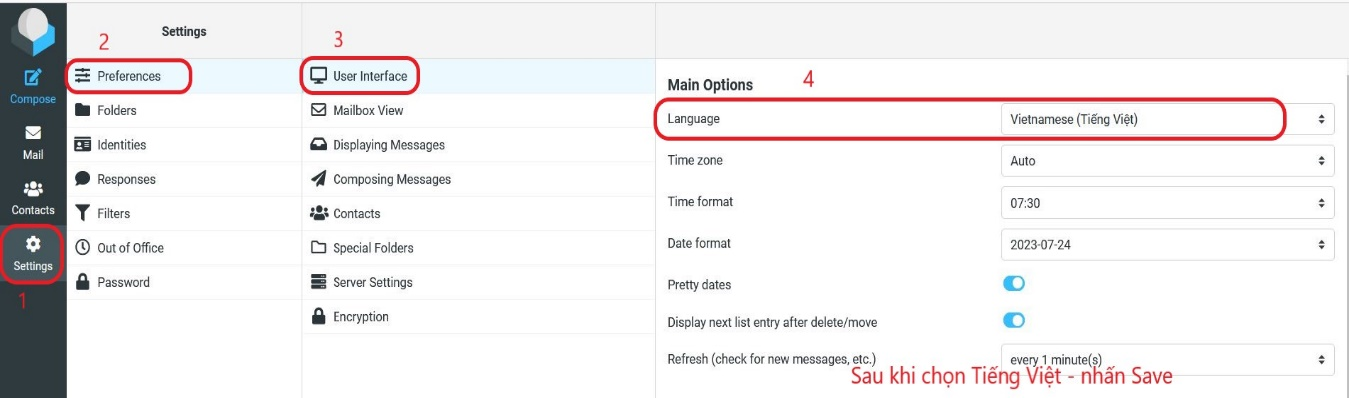Open Mail from the envelope icon
1349x398 pixels.
(x=33, y=133)
